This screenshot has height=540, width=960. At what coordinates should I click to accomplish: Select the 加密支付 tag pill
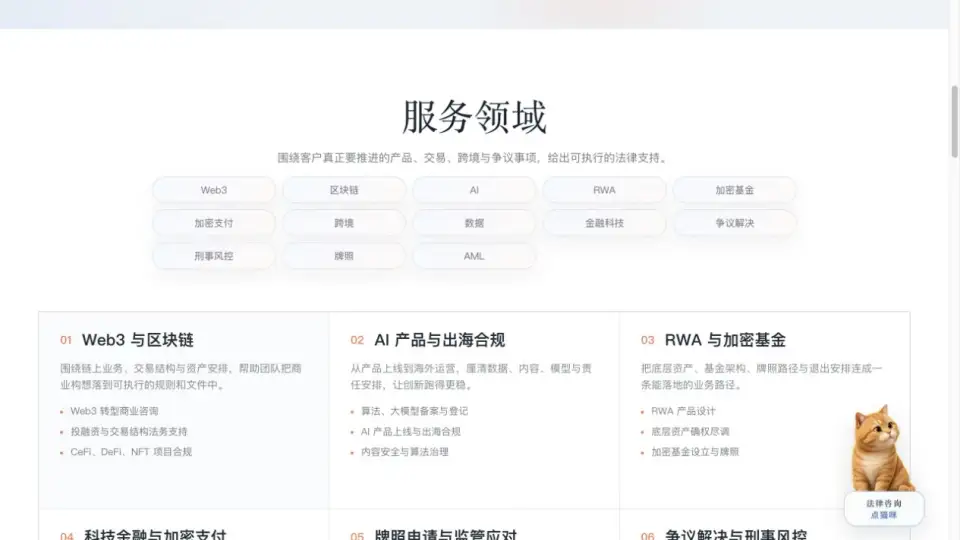[x=214, y=223]
